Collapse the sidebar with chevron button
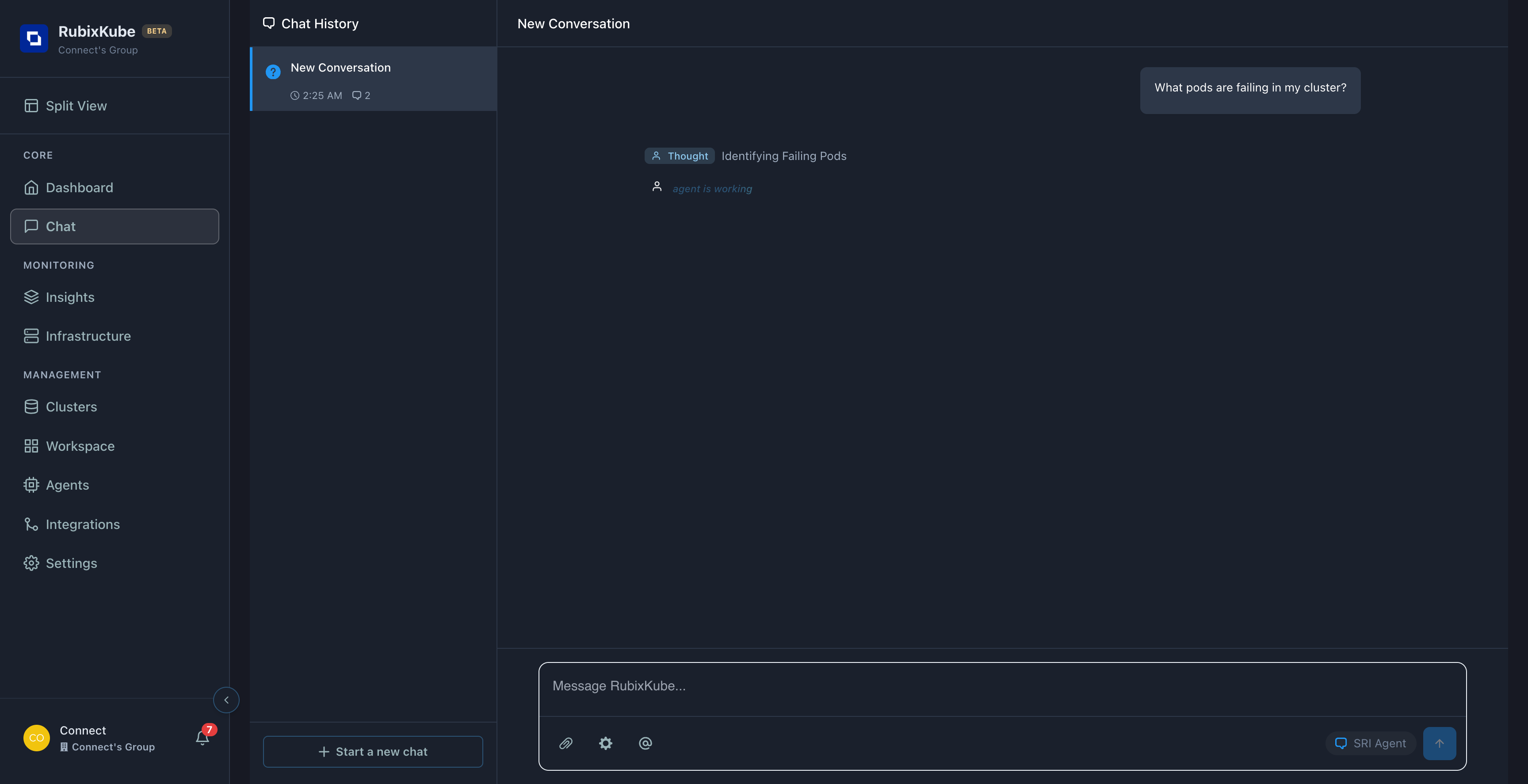 [226, 700]
